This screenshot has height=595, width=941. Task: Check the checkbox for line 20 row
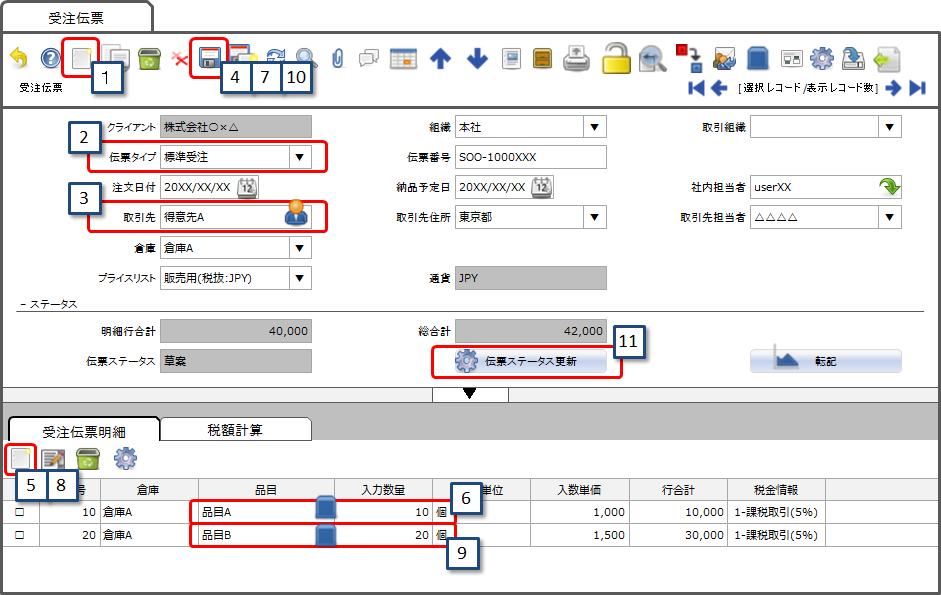[20, 535]
